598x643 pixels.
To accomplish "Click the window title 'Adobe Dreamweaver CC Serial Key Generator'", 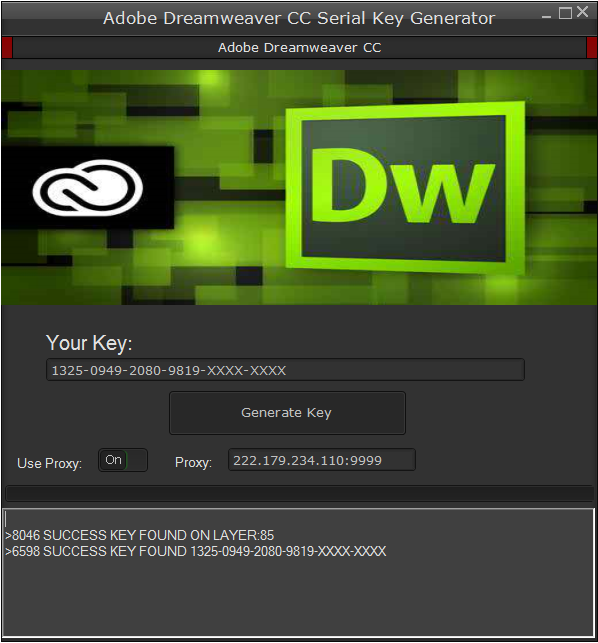I will coord(299,18).
